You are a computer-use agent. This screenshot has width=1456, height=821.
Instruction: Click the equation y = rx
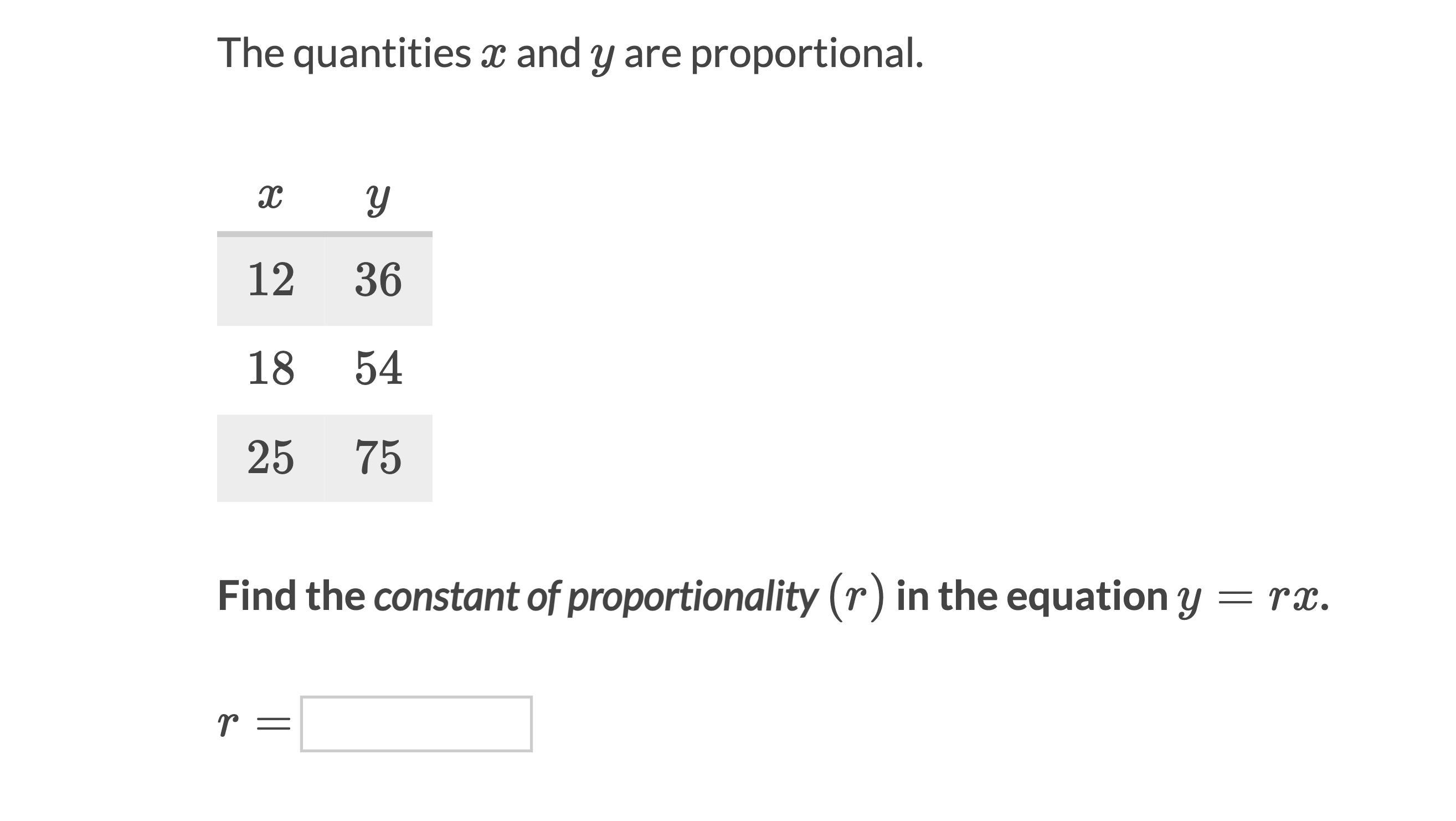coord(1249,599)
